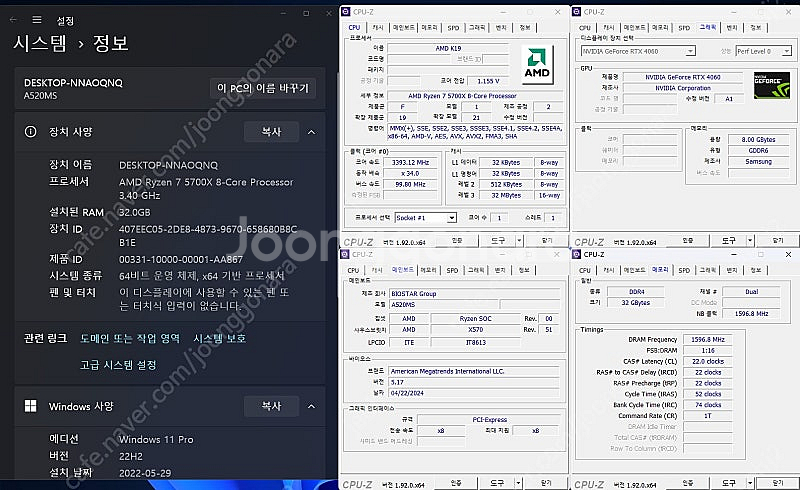Select 벤치 tab in RTX 4060 window
The height and width of the screenshot is (490, 800).
coord(732,28)
